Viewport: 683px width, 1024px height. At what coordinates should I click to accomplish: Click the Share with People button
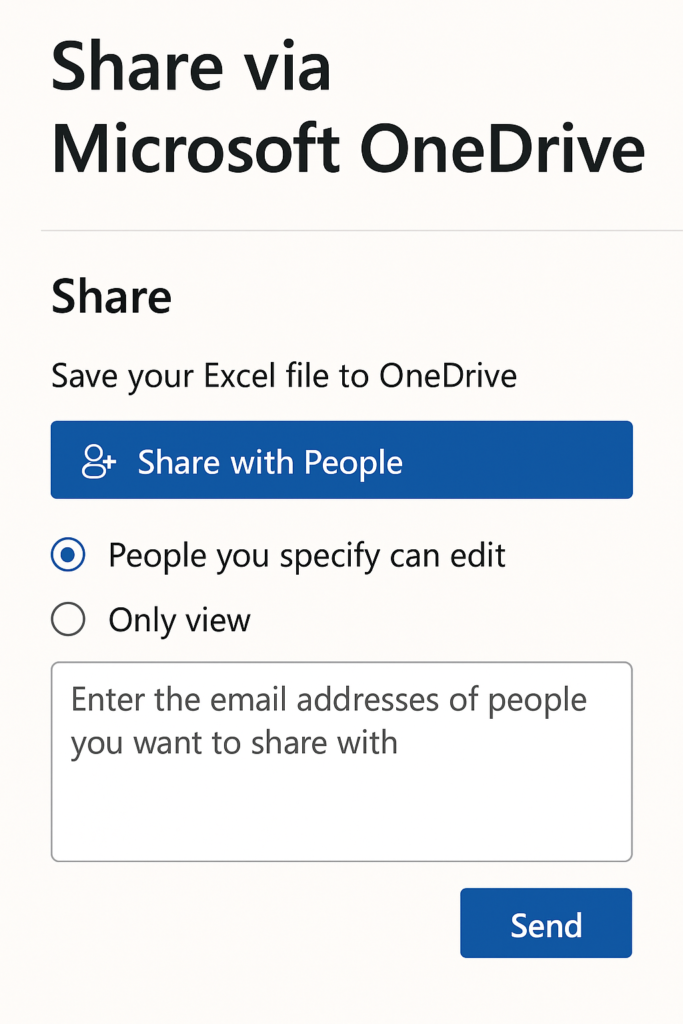(341, 460)
